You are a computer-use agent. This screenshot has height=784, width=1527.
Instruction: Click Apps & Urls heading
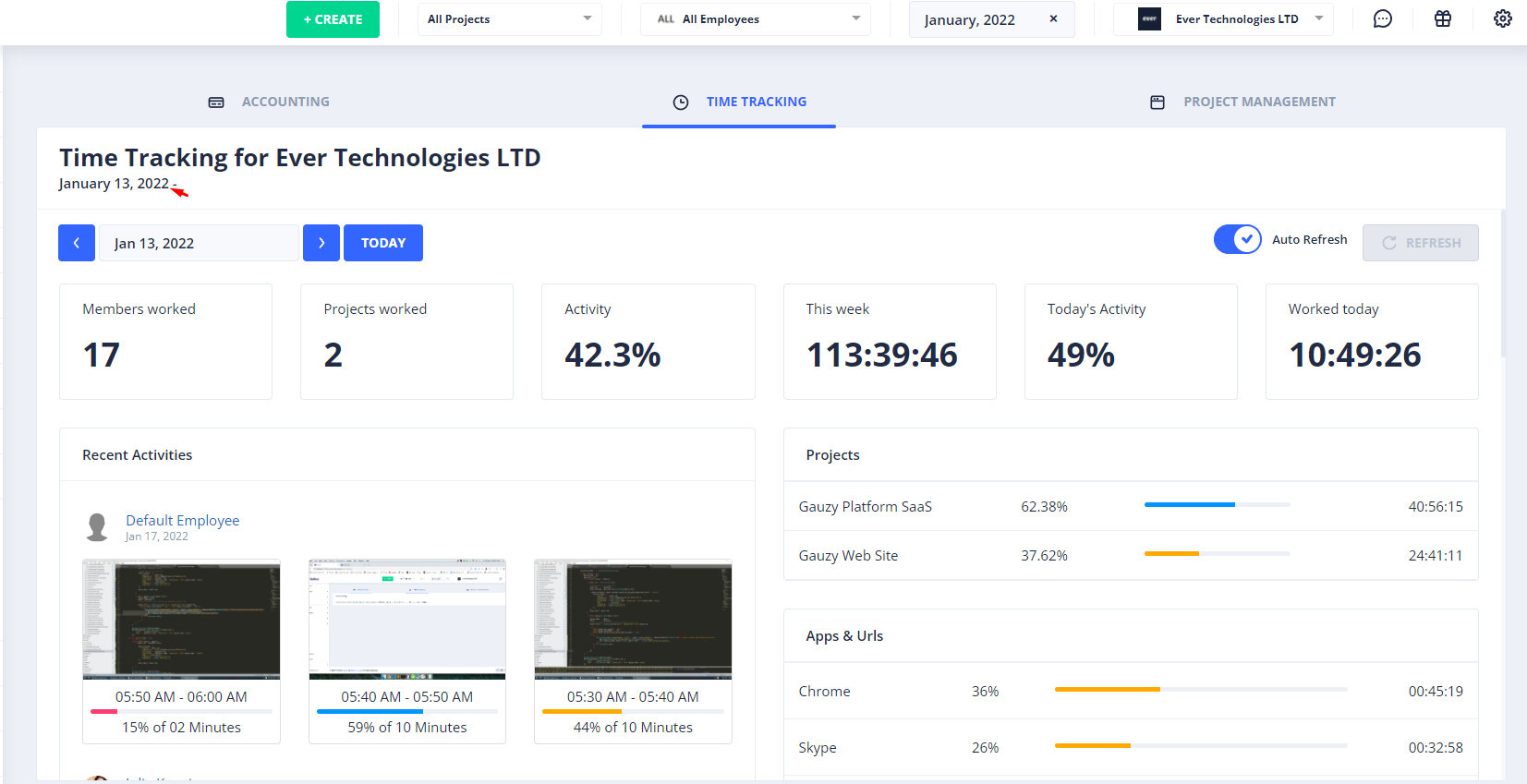pyautogui.click(x=844, y=635)
